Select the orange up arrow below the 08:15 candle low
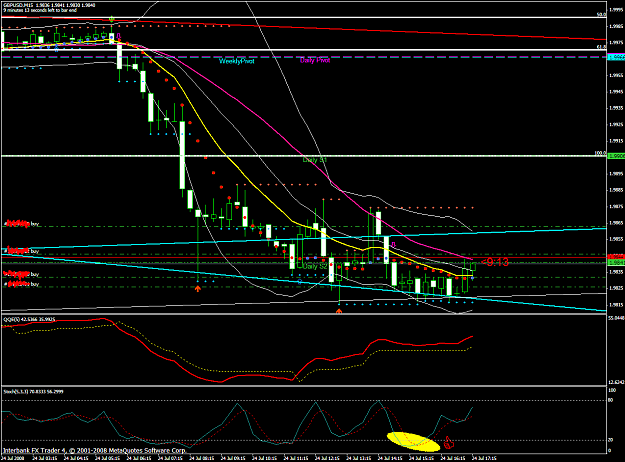 (198, 288)
